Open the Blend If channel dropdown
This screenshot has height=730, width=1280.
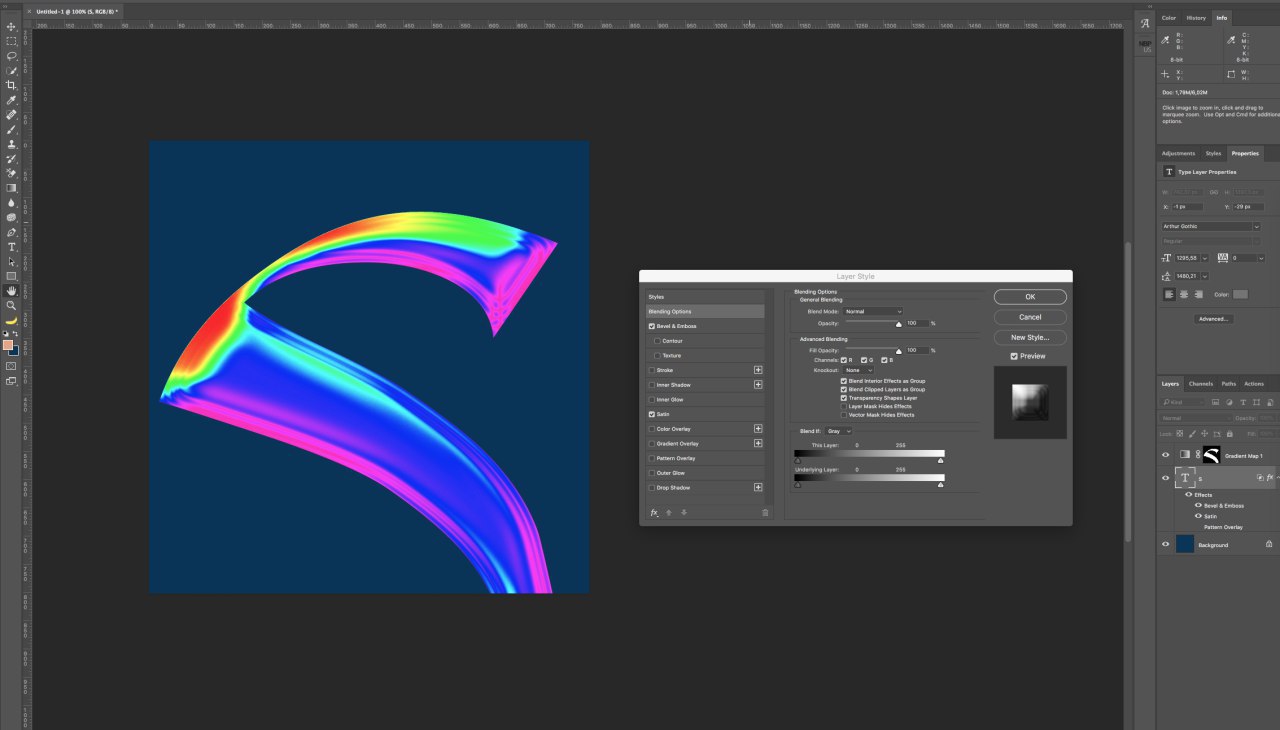coord(838,431)
